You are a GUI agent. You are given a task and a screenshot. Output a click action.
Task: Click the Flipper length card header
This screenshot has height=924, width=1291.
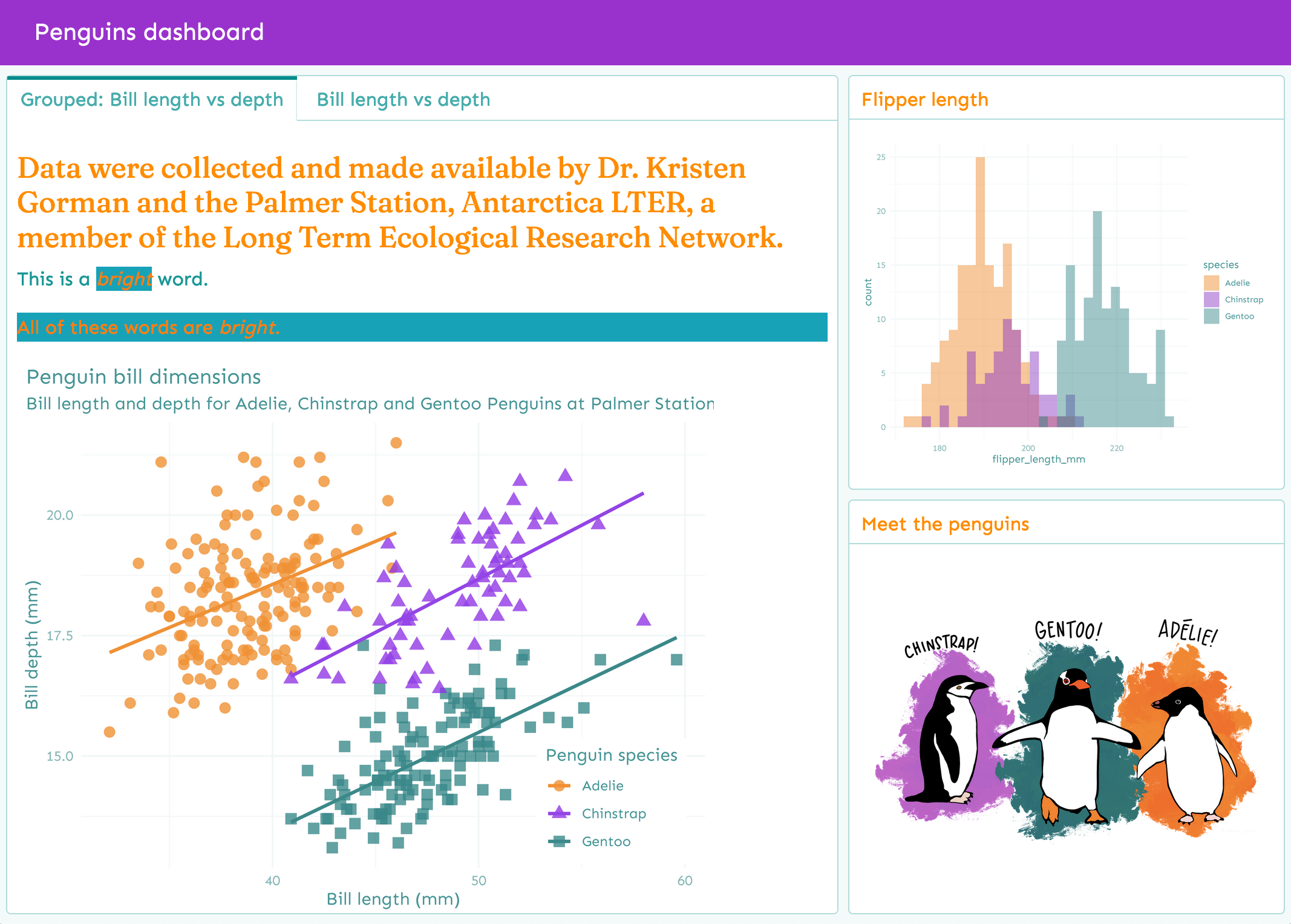[x=924, y=99]
